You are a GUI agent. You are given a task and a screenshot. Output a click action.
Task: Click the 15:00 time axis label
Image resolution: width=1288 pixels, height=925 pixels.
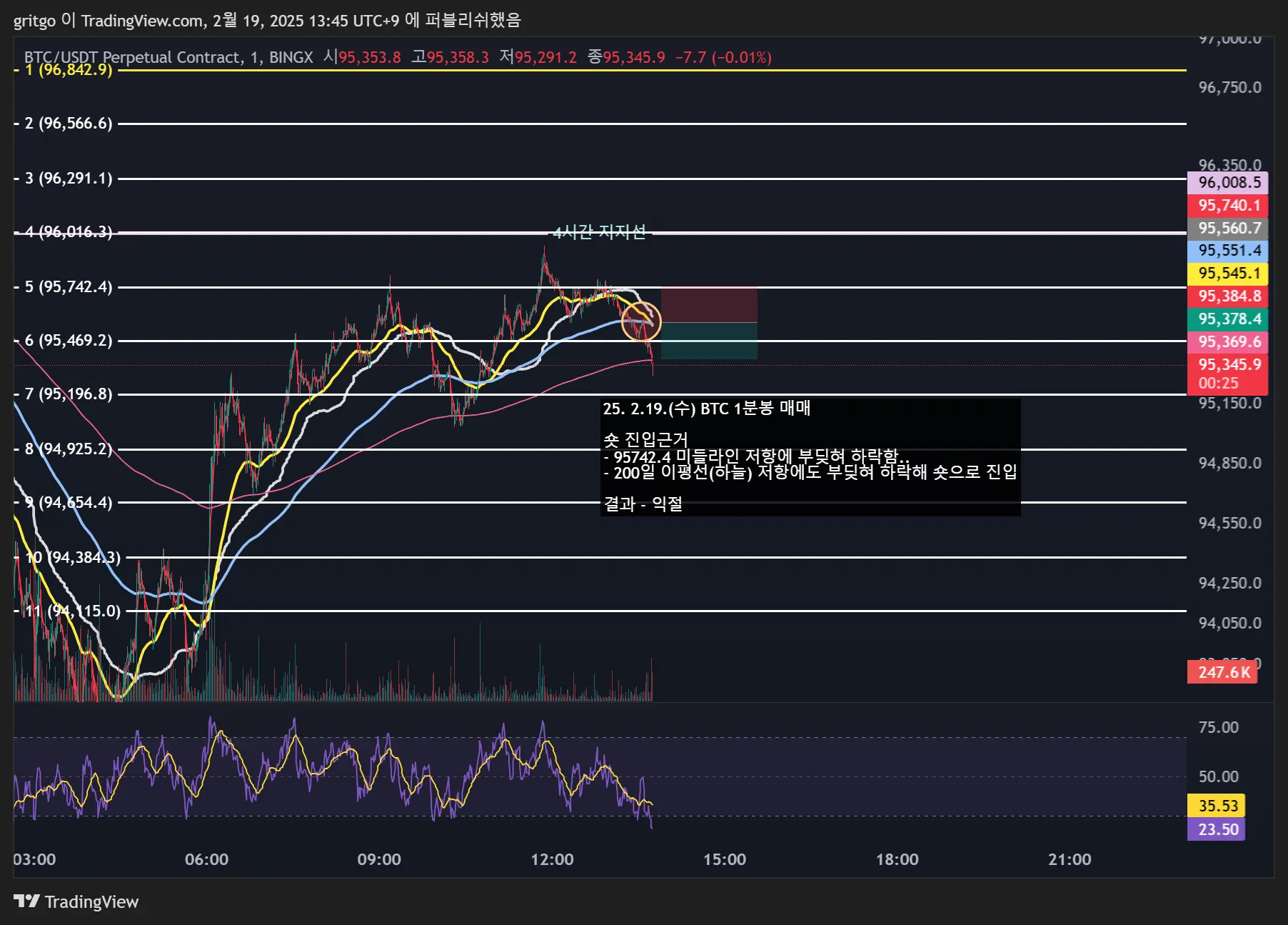(x=725, y=859)
